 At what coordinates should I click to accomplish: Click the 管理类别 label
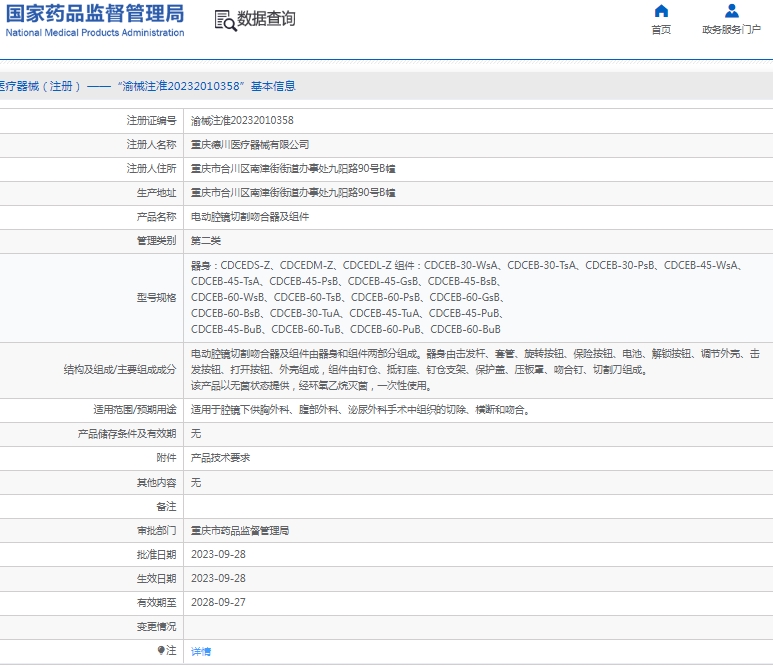pos(156,241)
